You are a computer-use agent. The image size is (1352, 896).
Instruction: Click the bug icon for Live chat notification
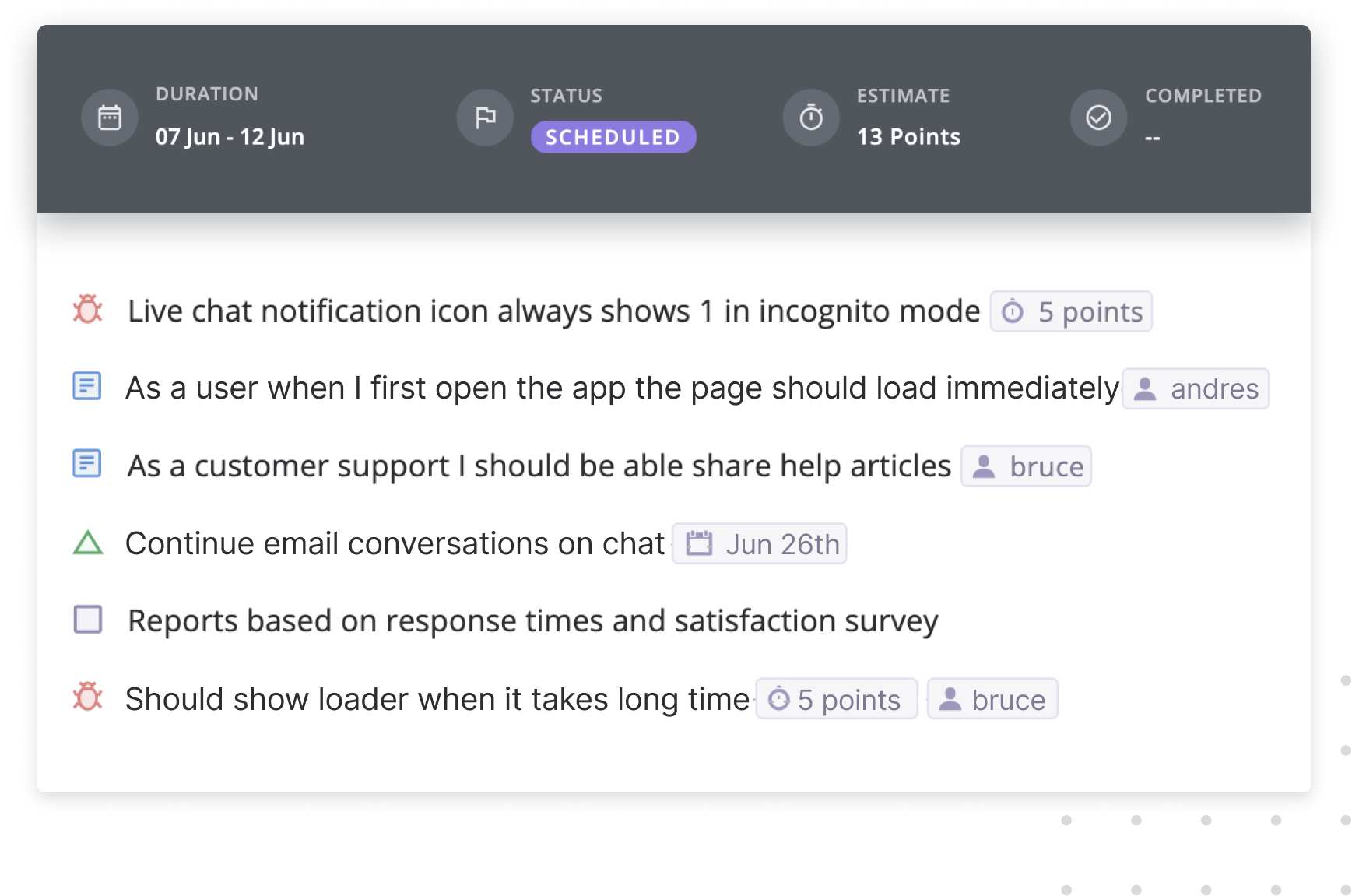87,310
